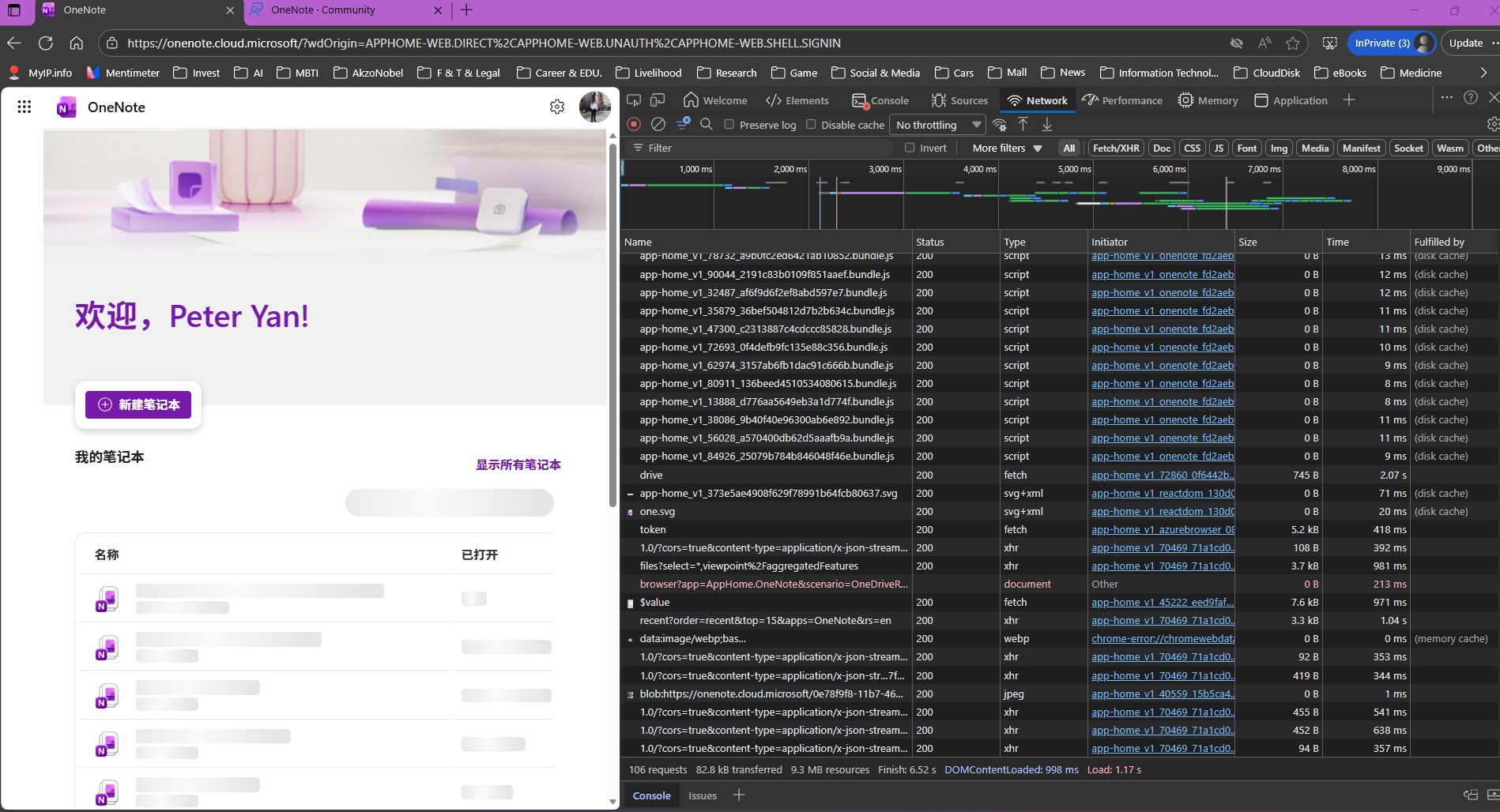Switch to Console DevTools tab

point(880,100)
